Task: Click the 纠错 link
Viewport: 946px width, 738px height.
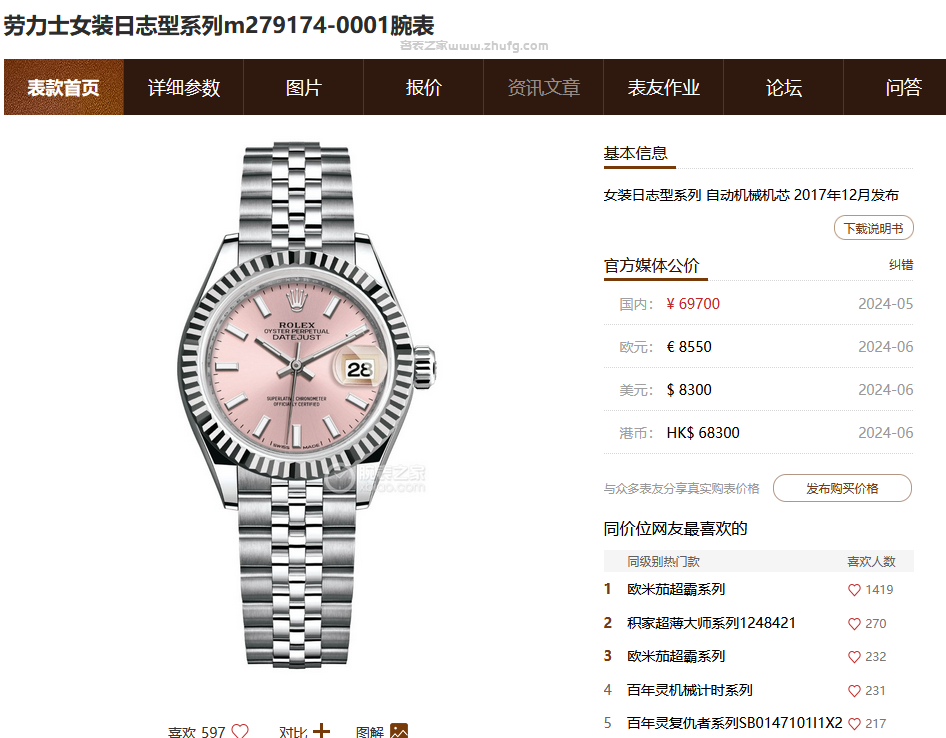Action: pos(901,265)
